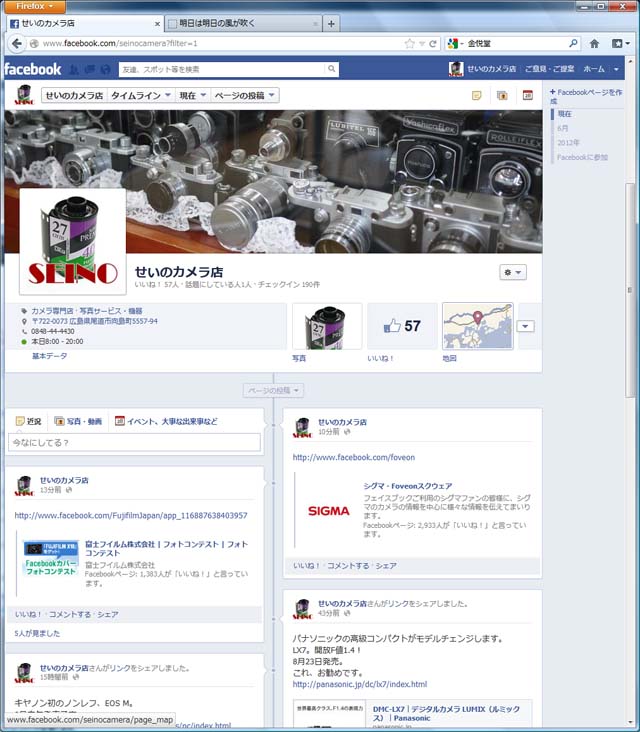This screenshot has height=732, width=640.
Task: Click the Firefox application menu button
Action: click(33, 6)
